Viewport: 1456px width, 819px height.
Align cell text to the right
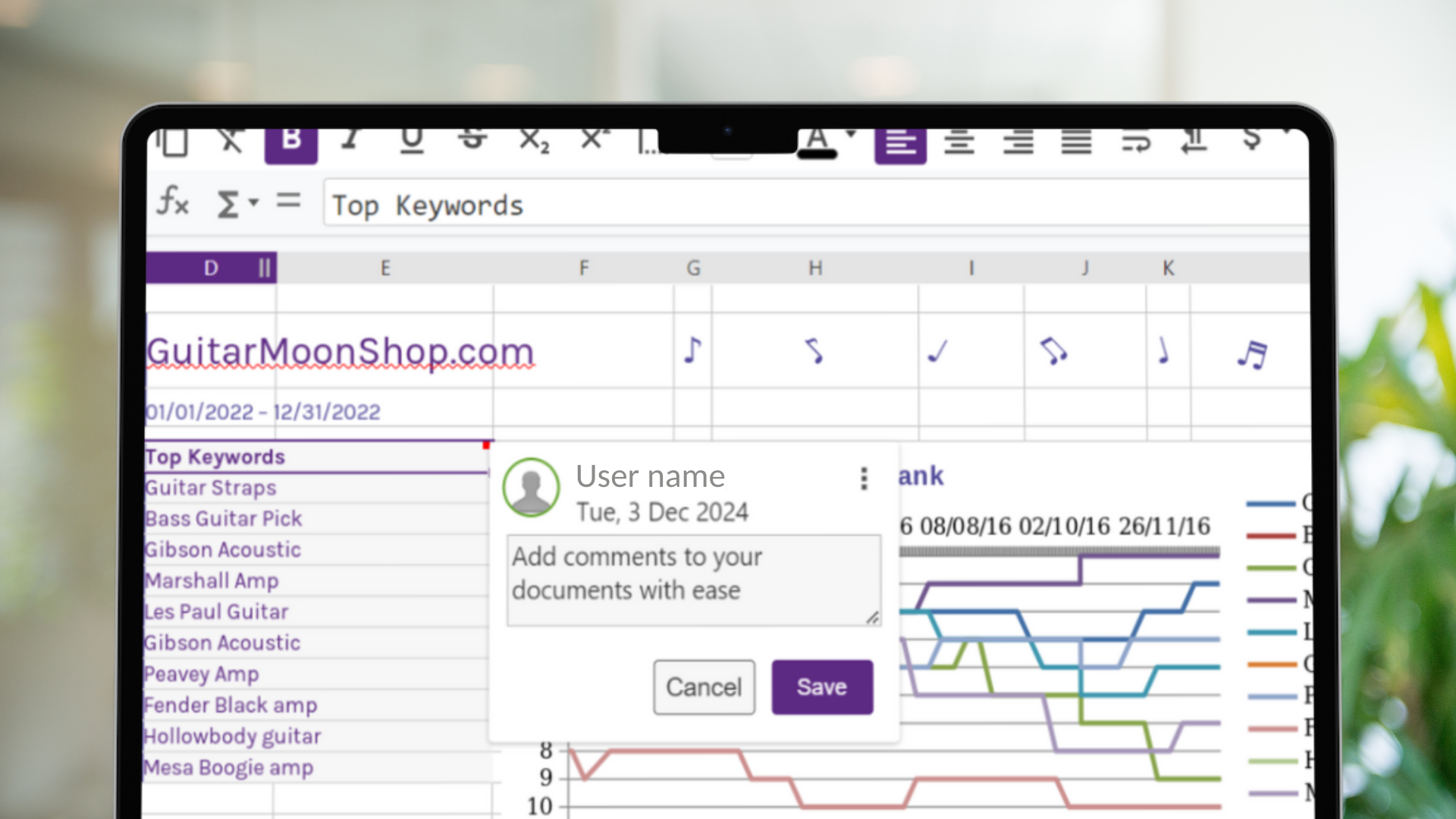click(x=1018, y=143)
